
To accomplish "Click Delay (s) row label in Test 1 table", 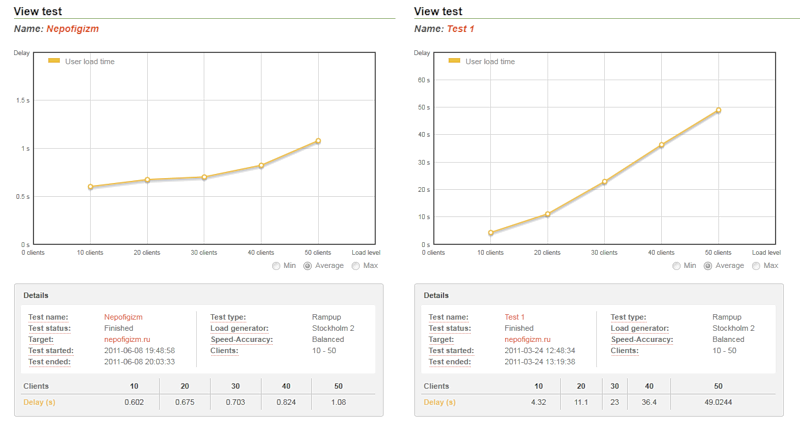I will coord(439,402).
